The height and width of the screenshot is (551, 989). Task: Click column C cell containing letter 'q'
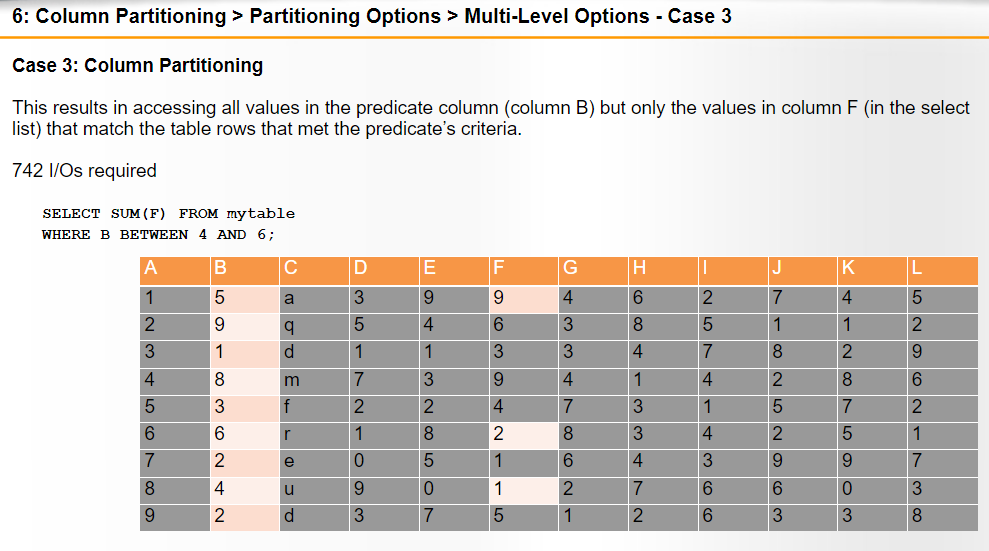tap(314, 327)
